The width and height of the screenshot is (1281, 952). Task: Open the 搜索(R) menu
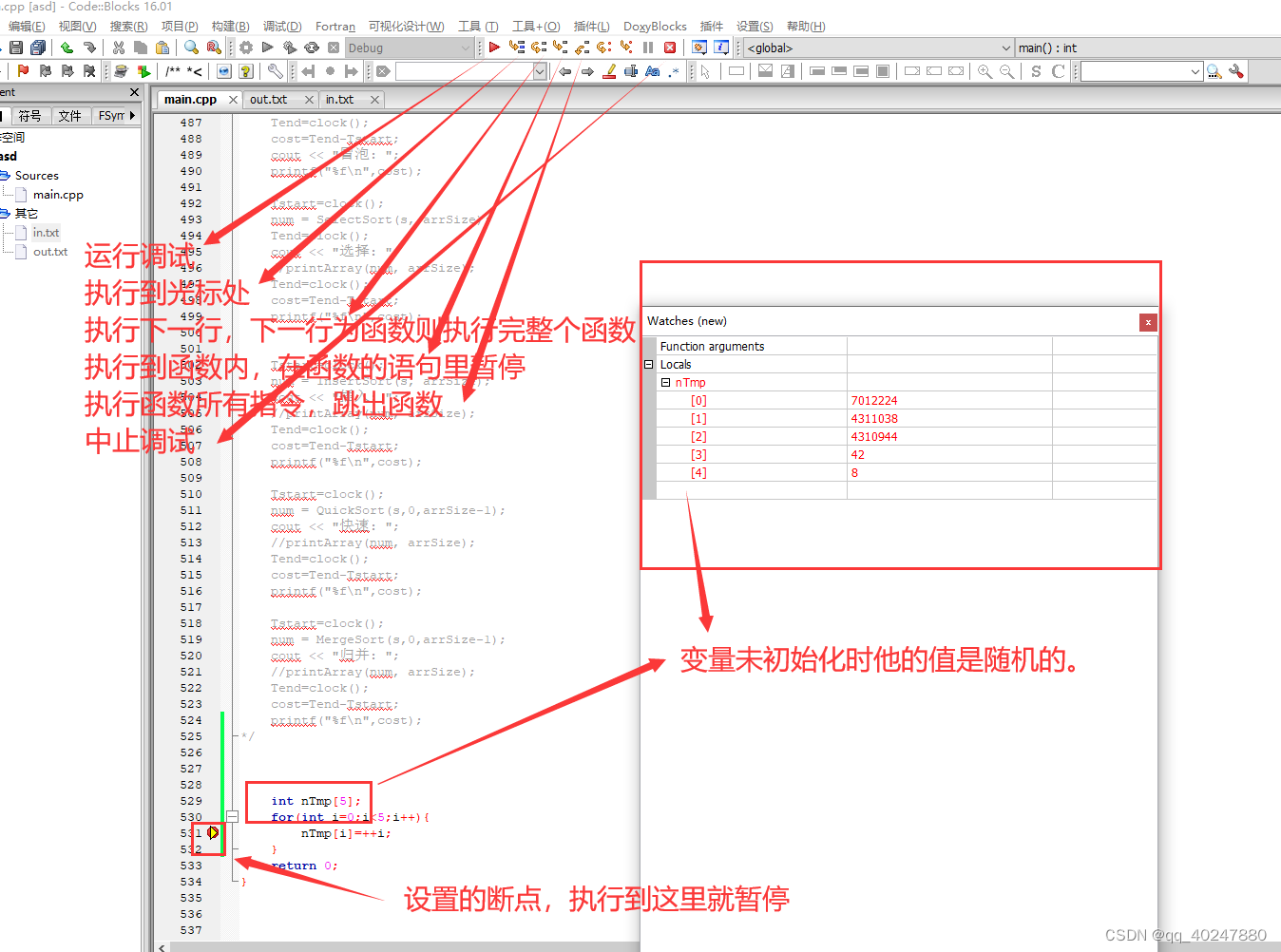(128, 27)
